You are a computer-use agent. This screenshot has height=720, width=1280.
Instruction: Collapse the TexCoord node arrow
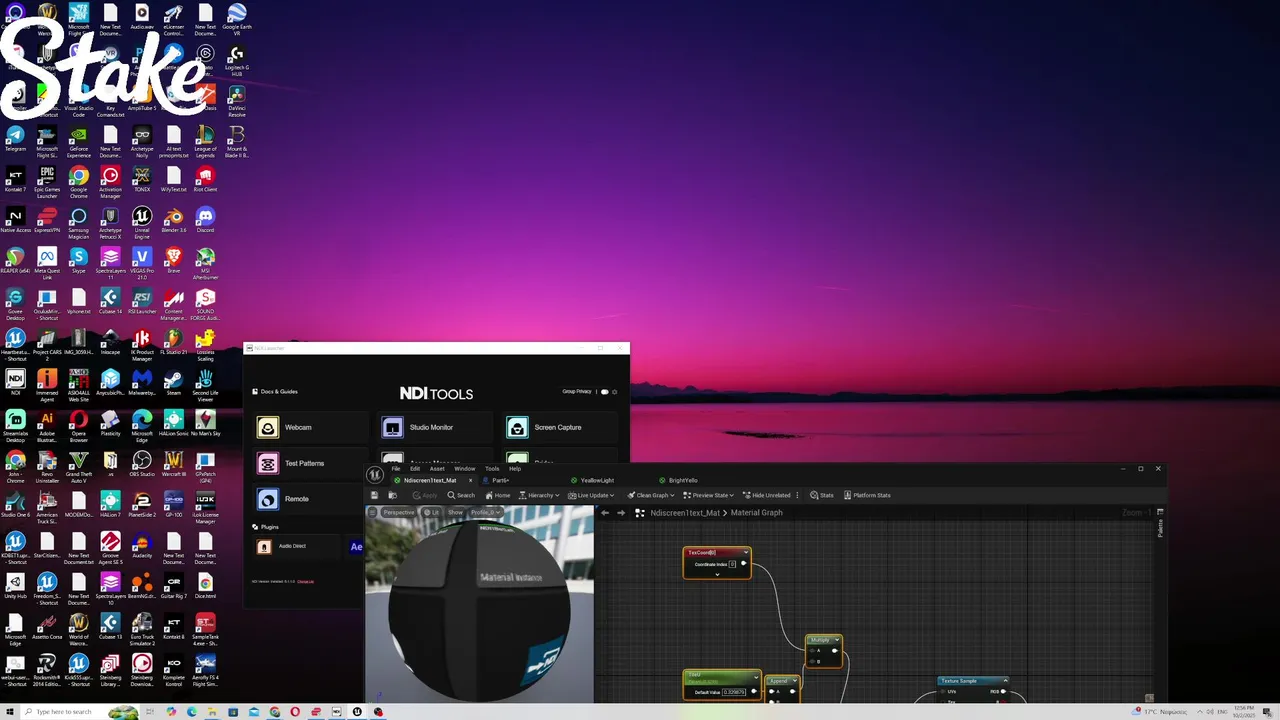pyautogui.click(x=746, y=552)
